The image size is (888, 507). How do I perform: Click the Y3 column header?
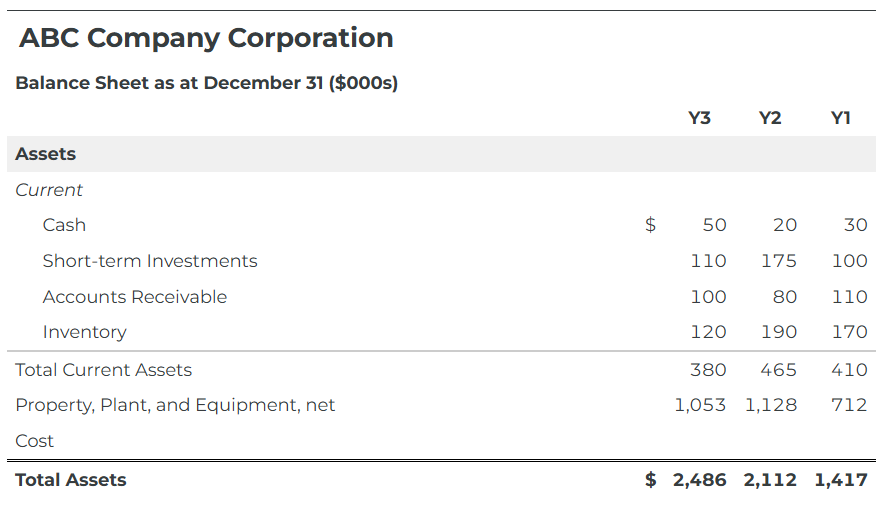[x=700, y=118]
